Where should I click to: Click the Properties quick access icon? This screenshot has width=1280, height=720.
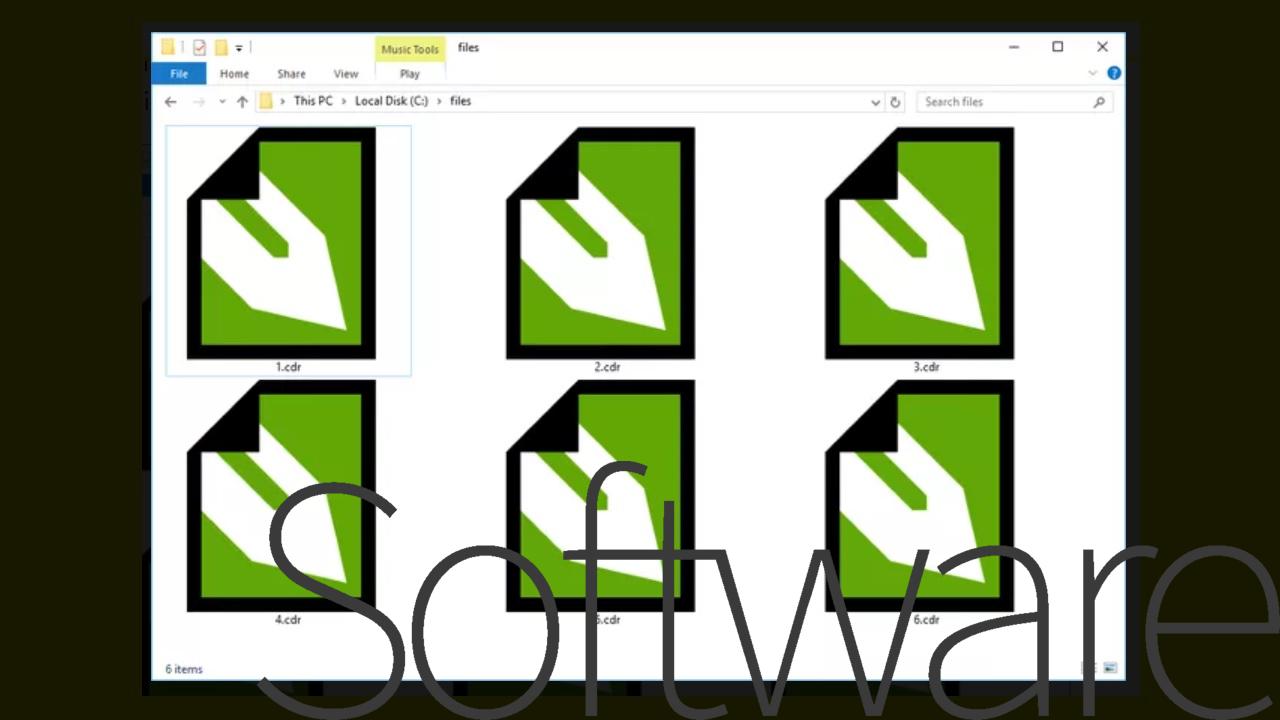(x=199, y=47)
